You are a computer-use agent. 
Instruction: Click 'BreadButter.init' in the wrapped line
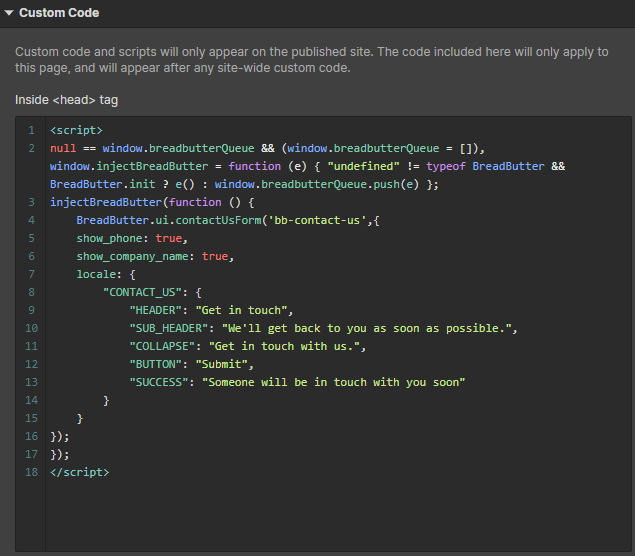point(102,184)
